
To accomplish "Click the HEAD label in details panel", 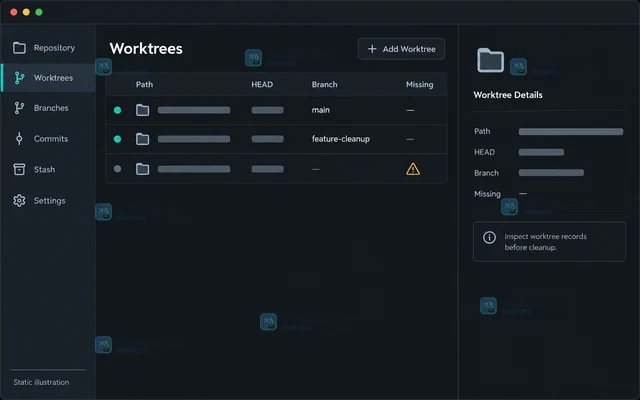I will [x=484, y=152].
